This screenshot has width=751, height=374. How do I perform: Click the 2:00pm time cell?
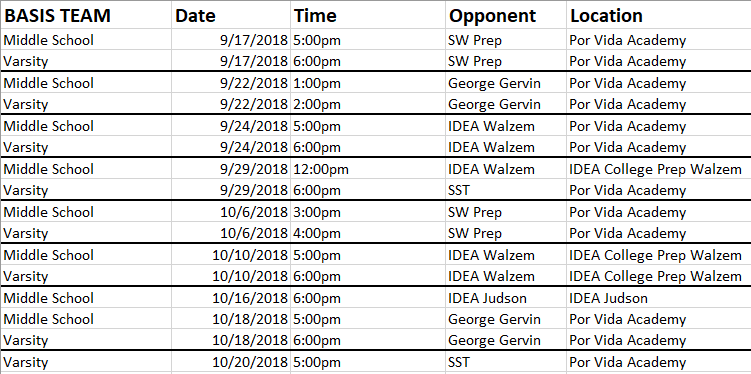tap(368, 104)
